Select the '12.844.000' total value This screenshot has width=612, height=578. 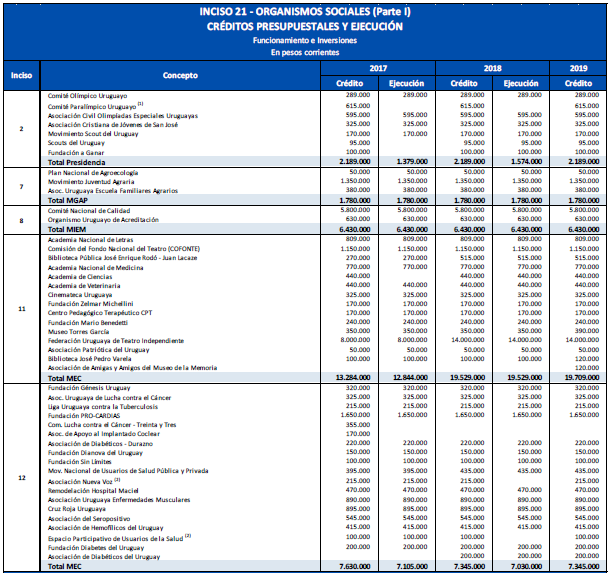click(x=410, y=377)
